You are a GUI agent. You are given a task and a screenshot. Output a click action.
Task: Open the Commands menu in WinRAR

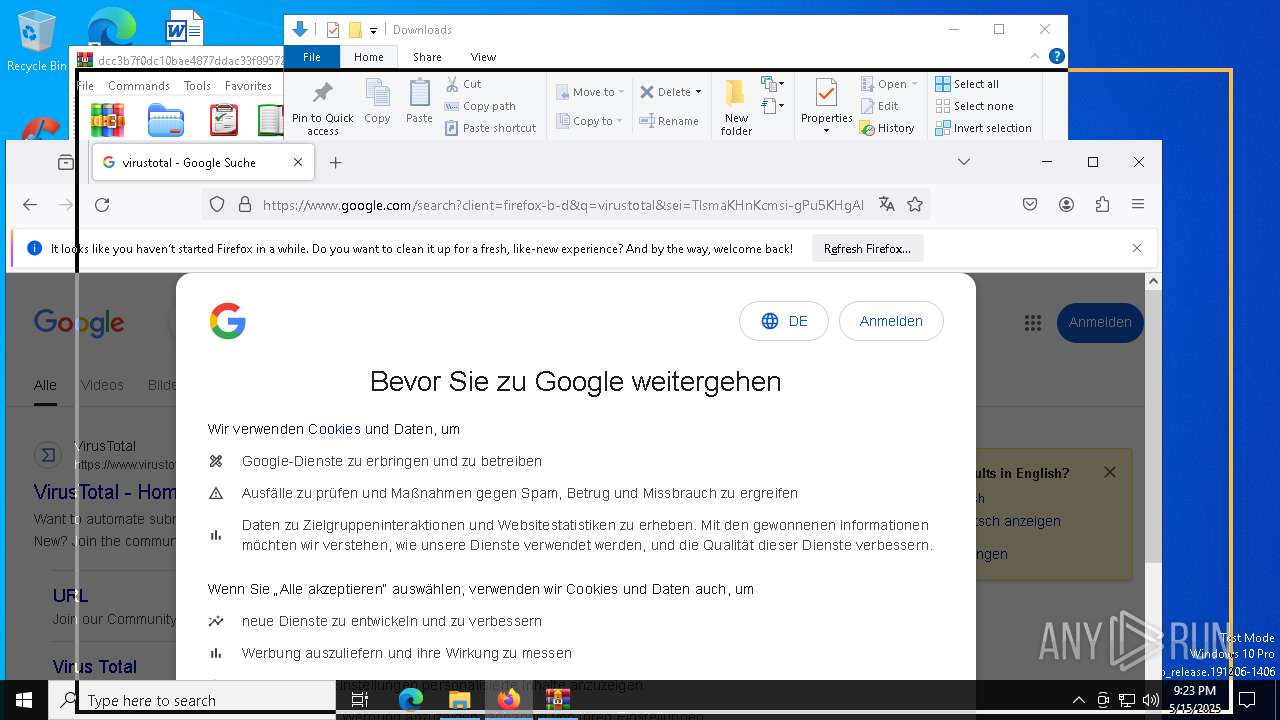click(x=139, y=86)
